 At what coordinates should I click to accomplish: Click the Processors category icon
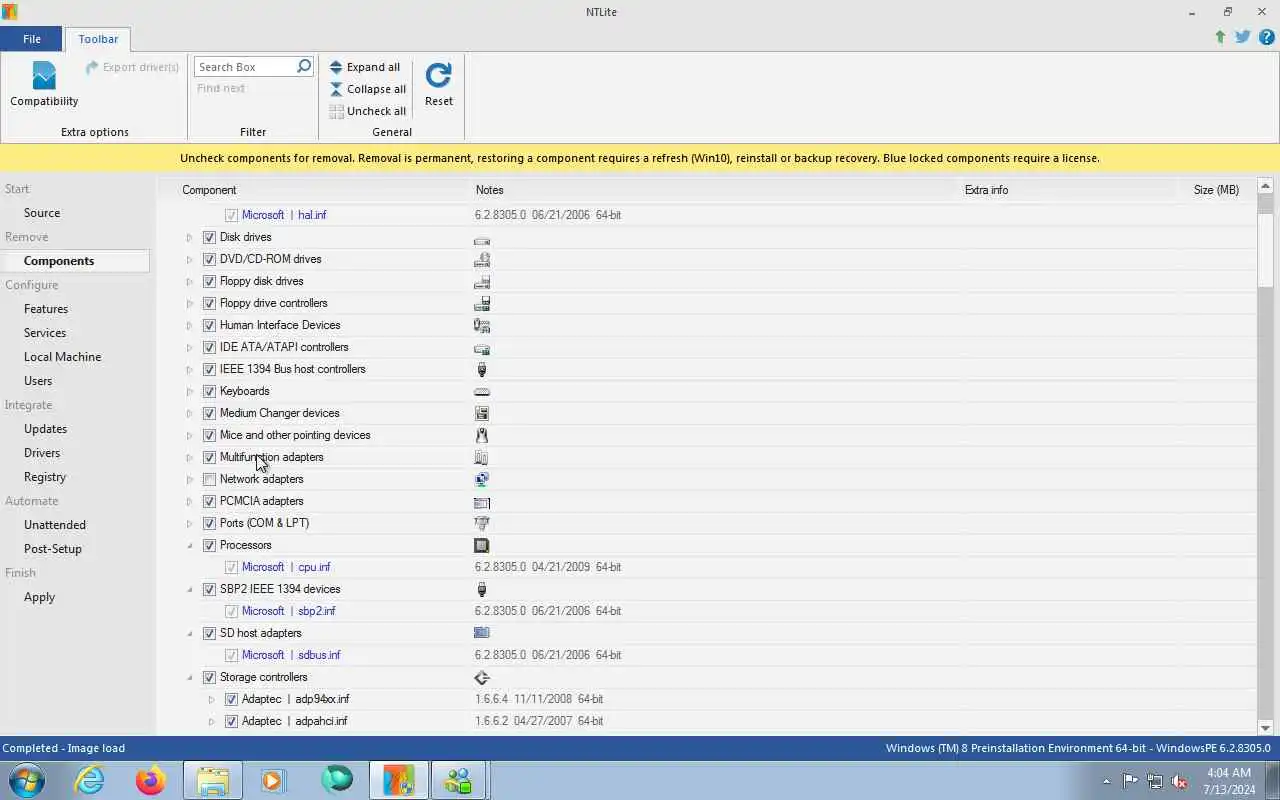pos(482,546)
